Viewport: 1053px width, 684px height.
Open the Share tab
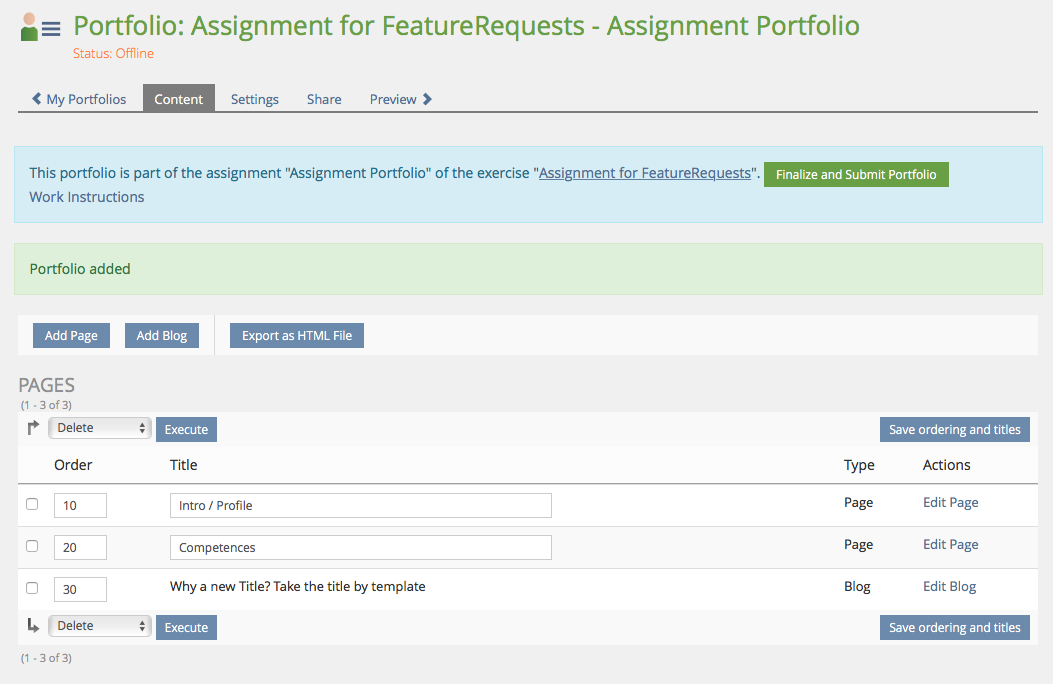(x=324, y=99)
